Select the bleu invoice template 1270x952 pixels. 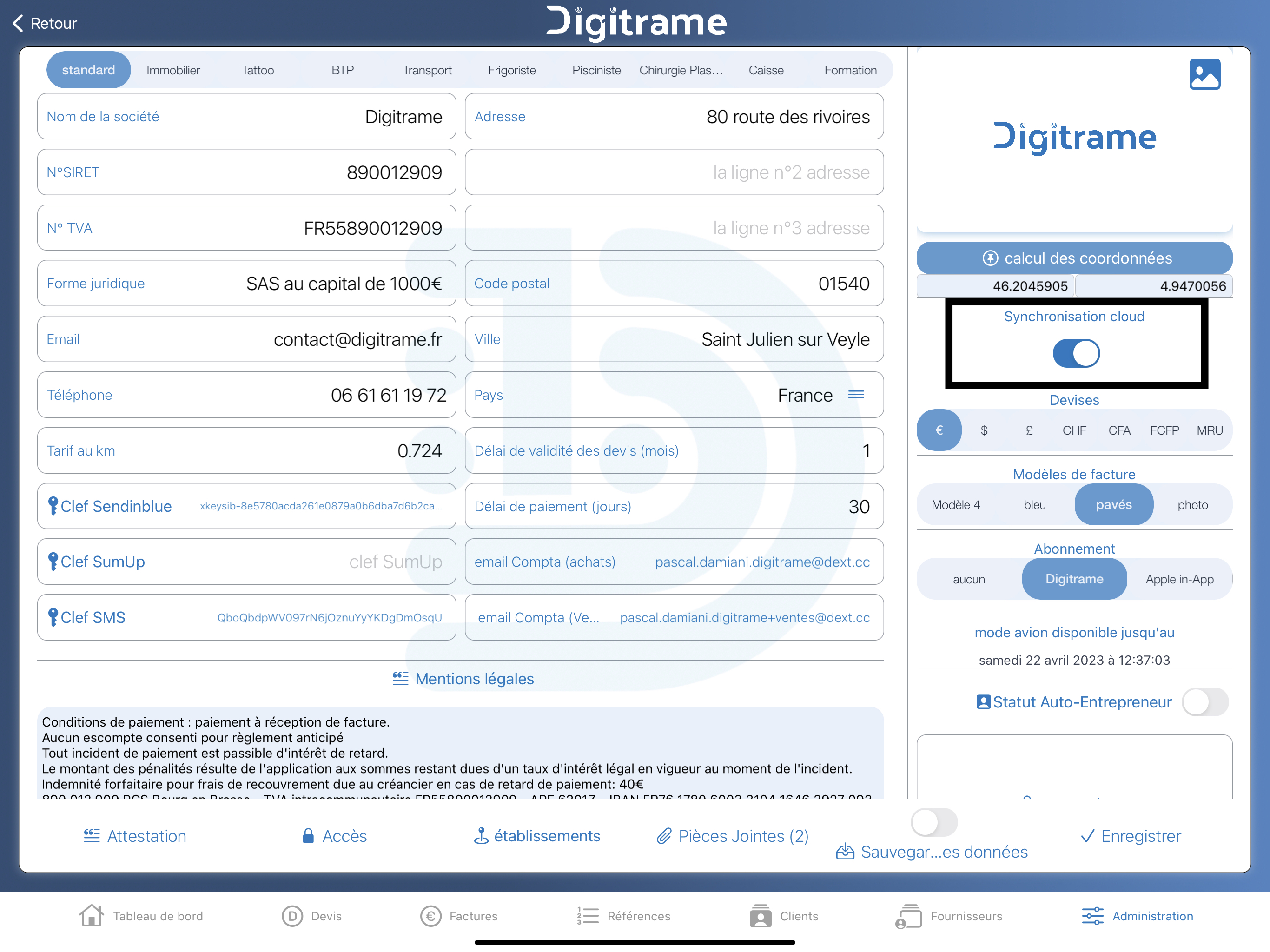[1035, 505]
